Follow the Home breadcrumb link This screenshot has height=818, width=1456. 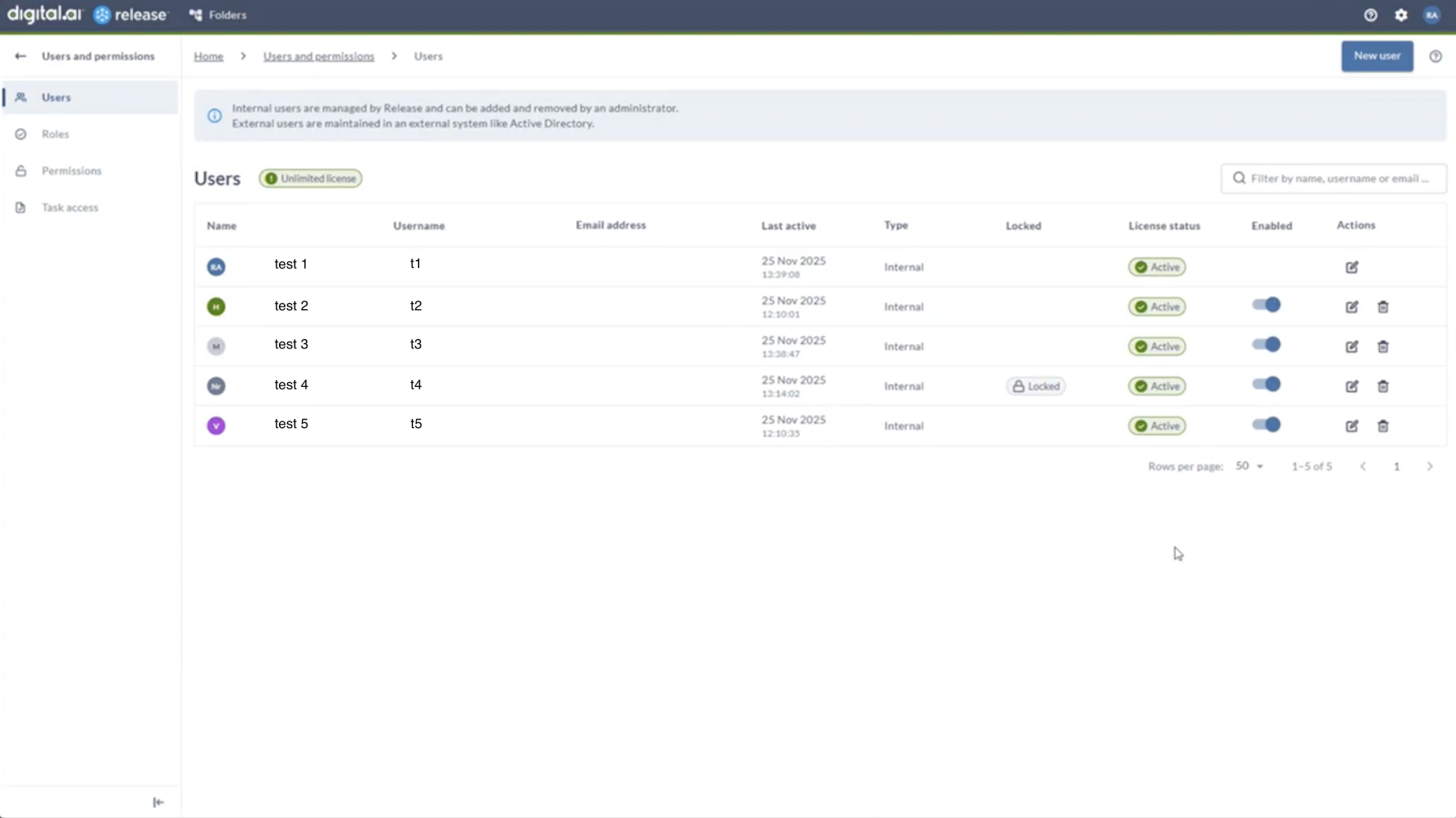point(208,56)
